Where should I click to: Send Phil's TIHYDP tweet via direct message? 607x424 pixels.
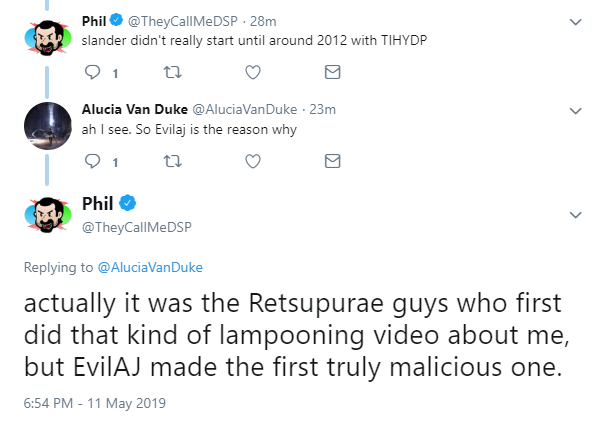(x=333, y=72)
